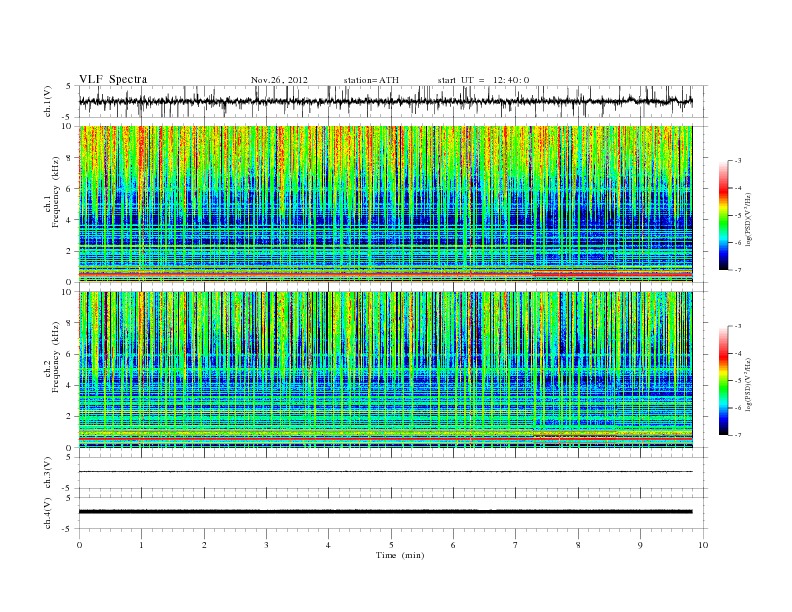Click the time-axis tick label "7"

tap(516, 545)
